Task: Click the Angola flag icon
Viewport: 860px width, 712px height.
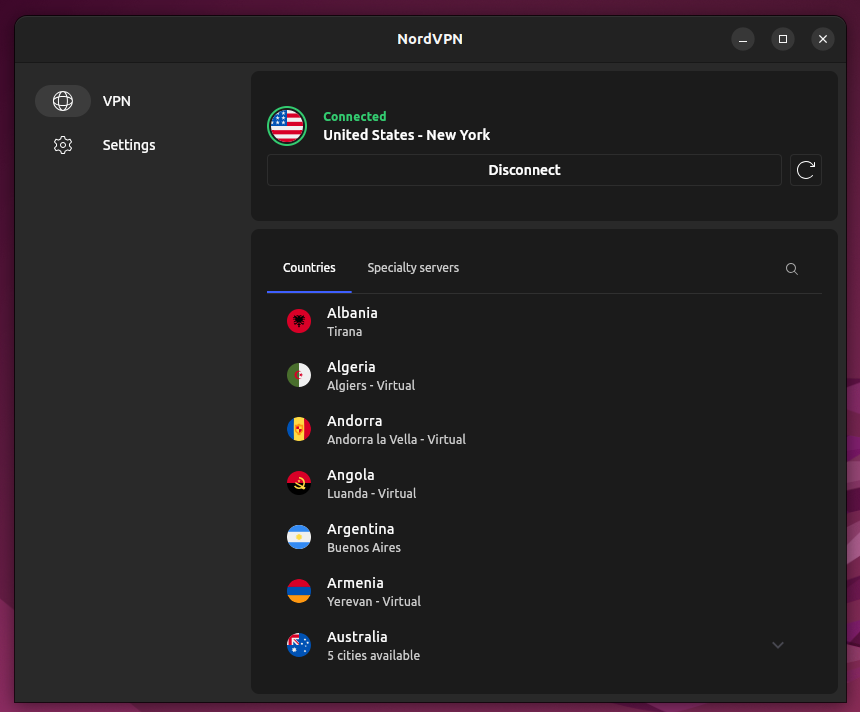Action: [x=299, y=484]
